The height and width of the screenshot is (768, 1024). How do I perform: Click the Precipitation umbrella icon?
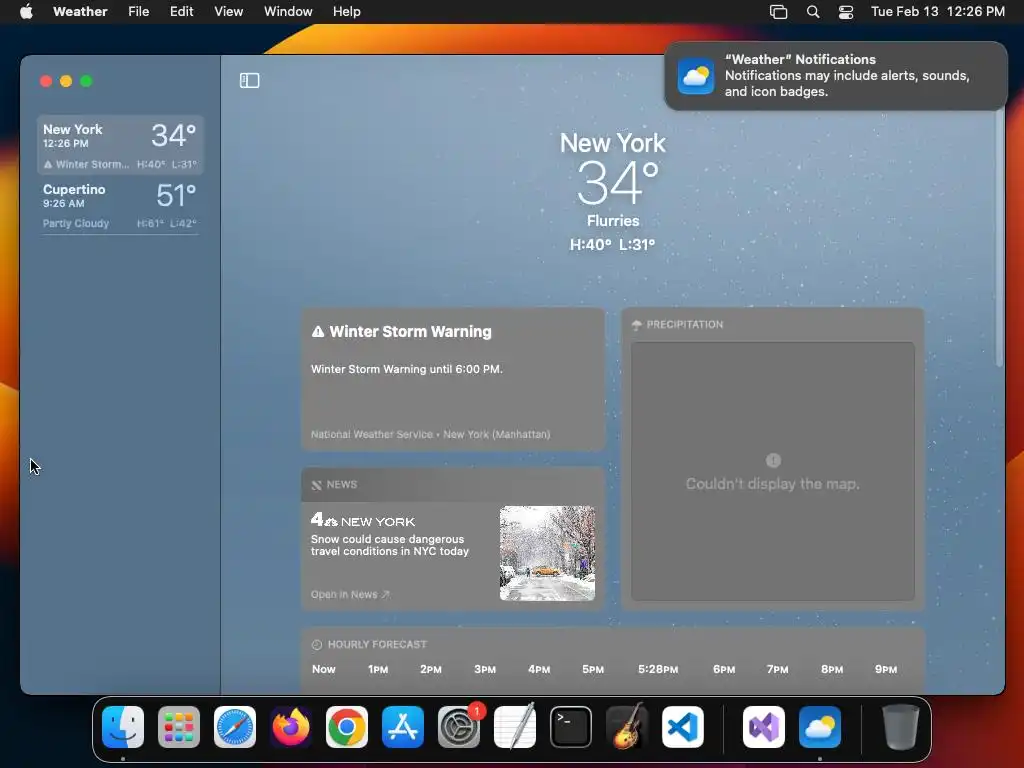637,325
